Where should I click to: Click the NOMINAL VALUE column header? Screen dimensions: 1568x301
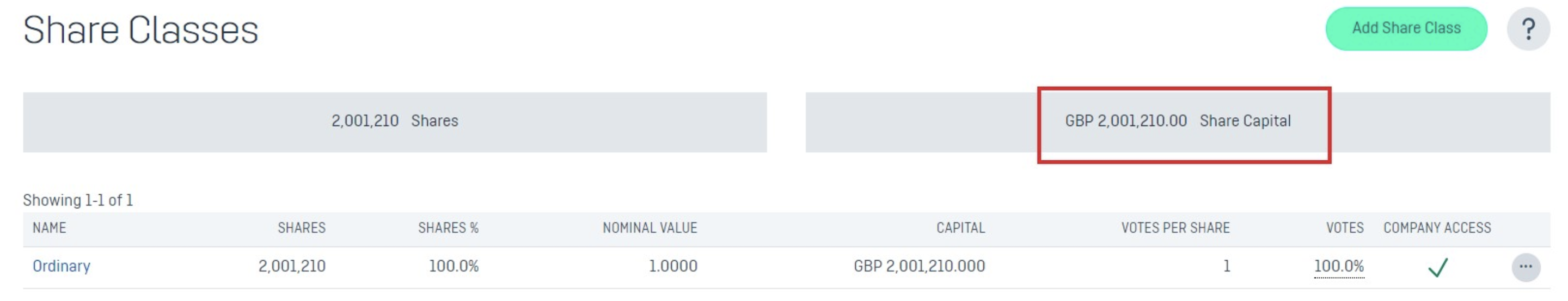[x=650, y=228]
